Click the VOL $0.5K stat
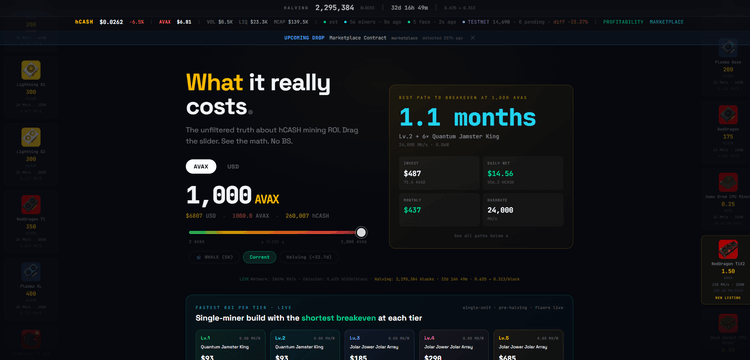750x360 pixels. click(220, 22)
